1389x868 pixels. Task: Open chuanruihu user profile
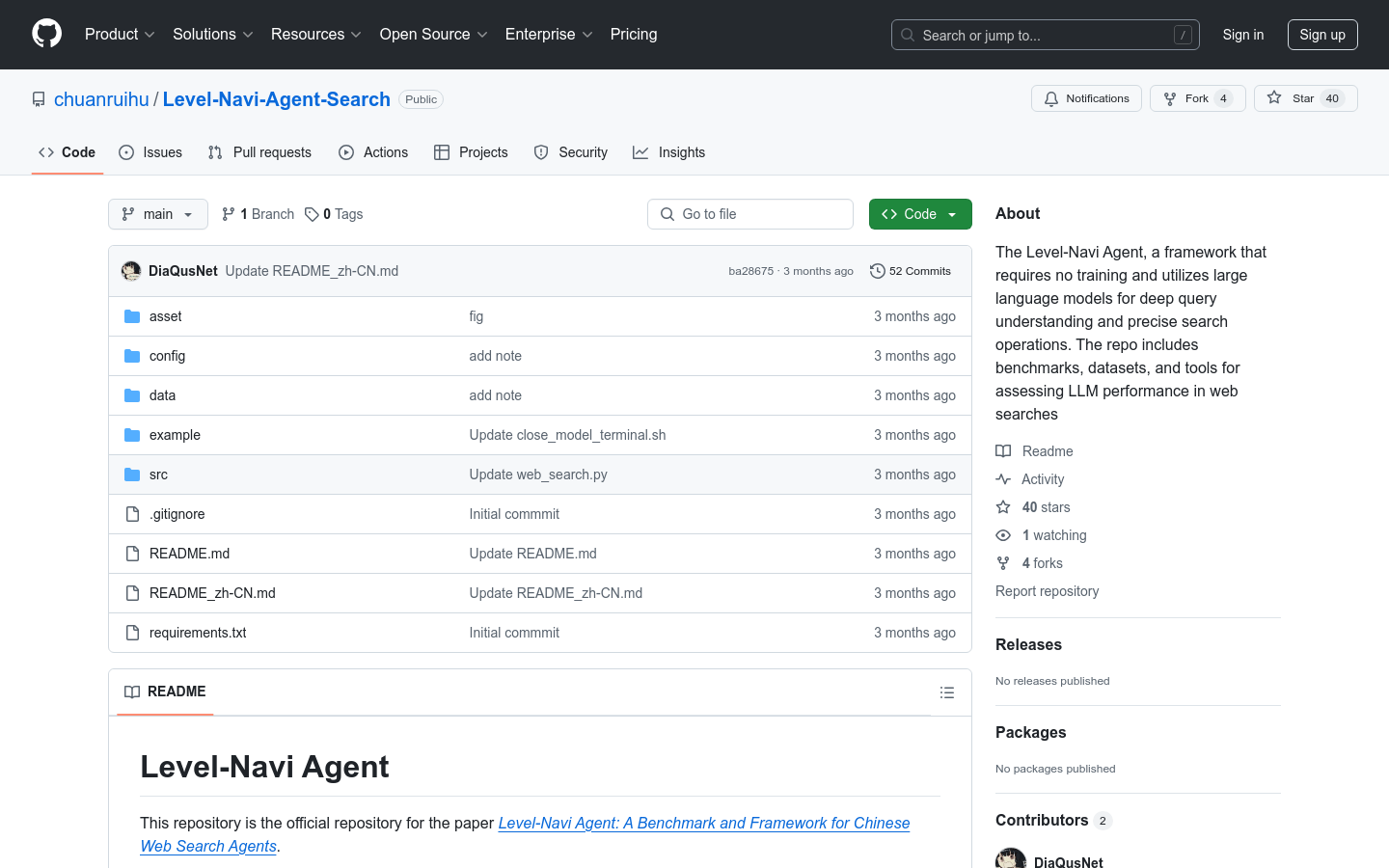(x=101, y=99)
